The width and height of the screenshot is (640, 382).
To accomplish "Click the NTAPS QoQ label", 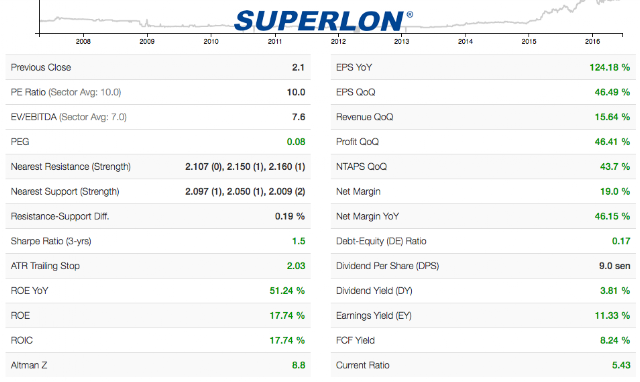I will (361, 167).
